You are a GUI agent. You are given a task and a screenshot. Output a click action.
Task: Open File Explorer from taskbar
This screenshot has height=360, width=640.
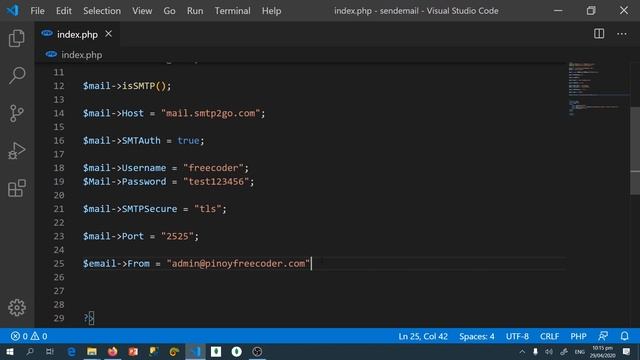tap(92, 351)
